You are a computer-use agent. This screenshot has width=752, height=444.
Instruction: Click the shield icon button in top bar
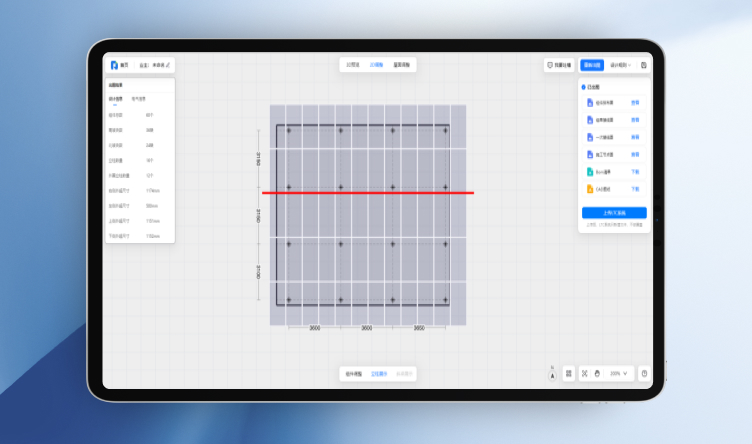(560, 65)
